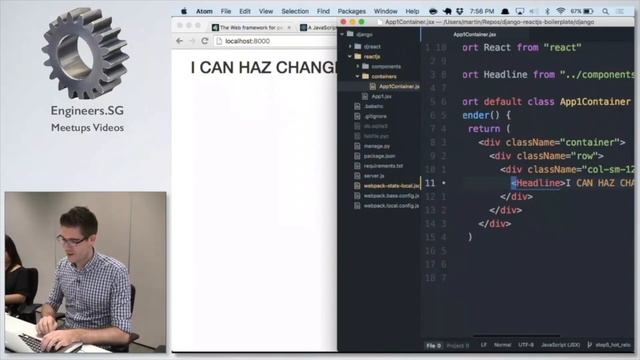Screen dimensions: 640x360
Task: Click the Headline tag in code
Action: click(x=538, y=183)
